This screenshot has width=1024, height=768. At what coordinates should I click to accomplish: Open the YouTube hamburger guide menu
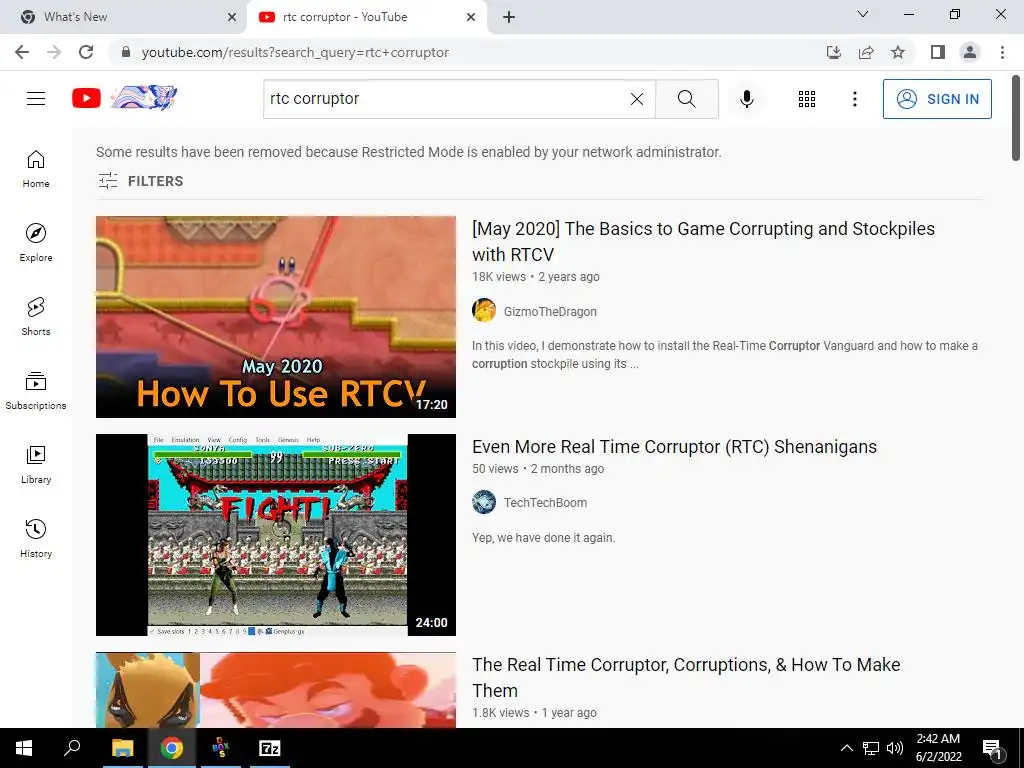(36, 99)
